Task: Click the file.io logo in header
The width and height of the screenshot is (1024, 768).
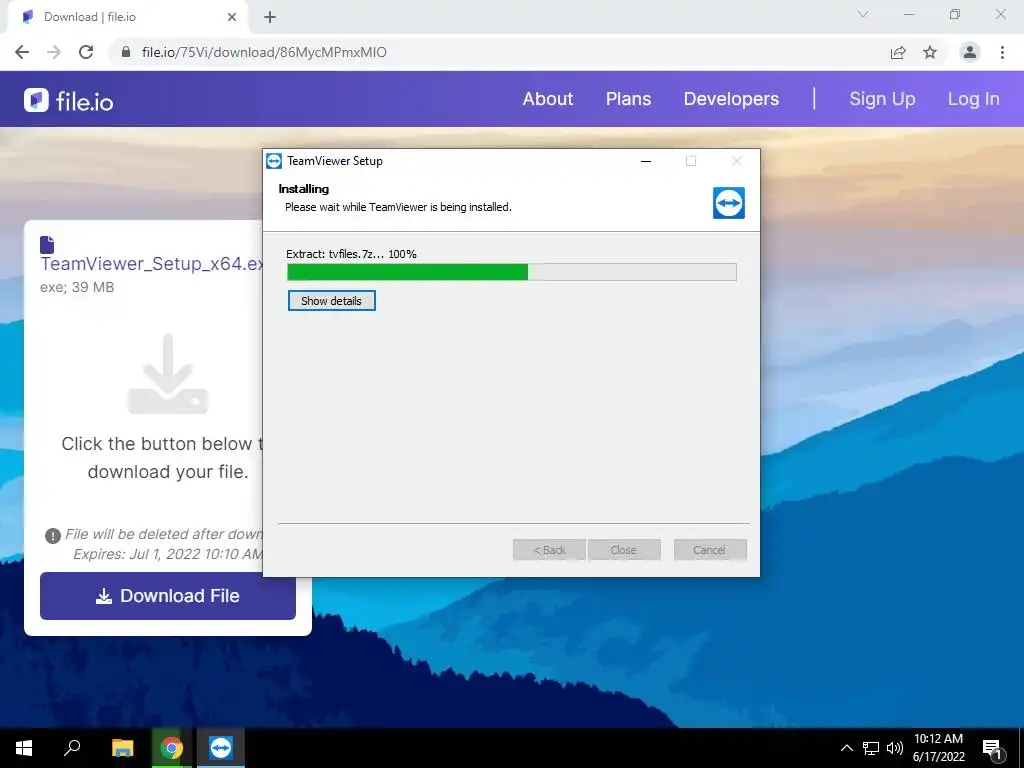Action: [x=69, y=101]
